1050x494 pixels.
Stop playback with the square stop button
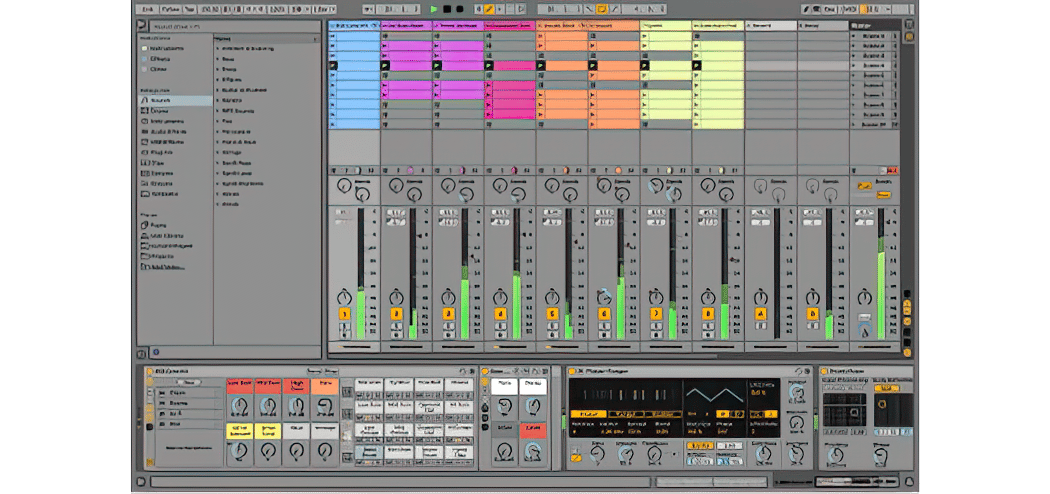[447, 9]
